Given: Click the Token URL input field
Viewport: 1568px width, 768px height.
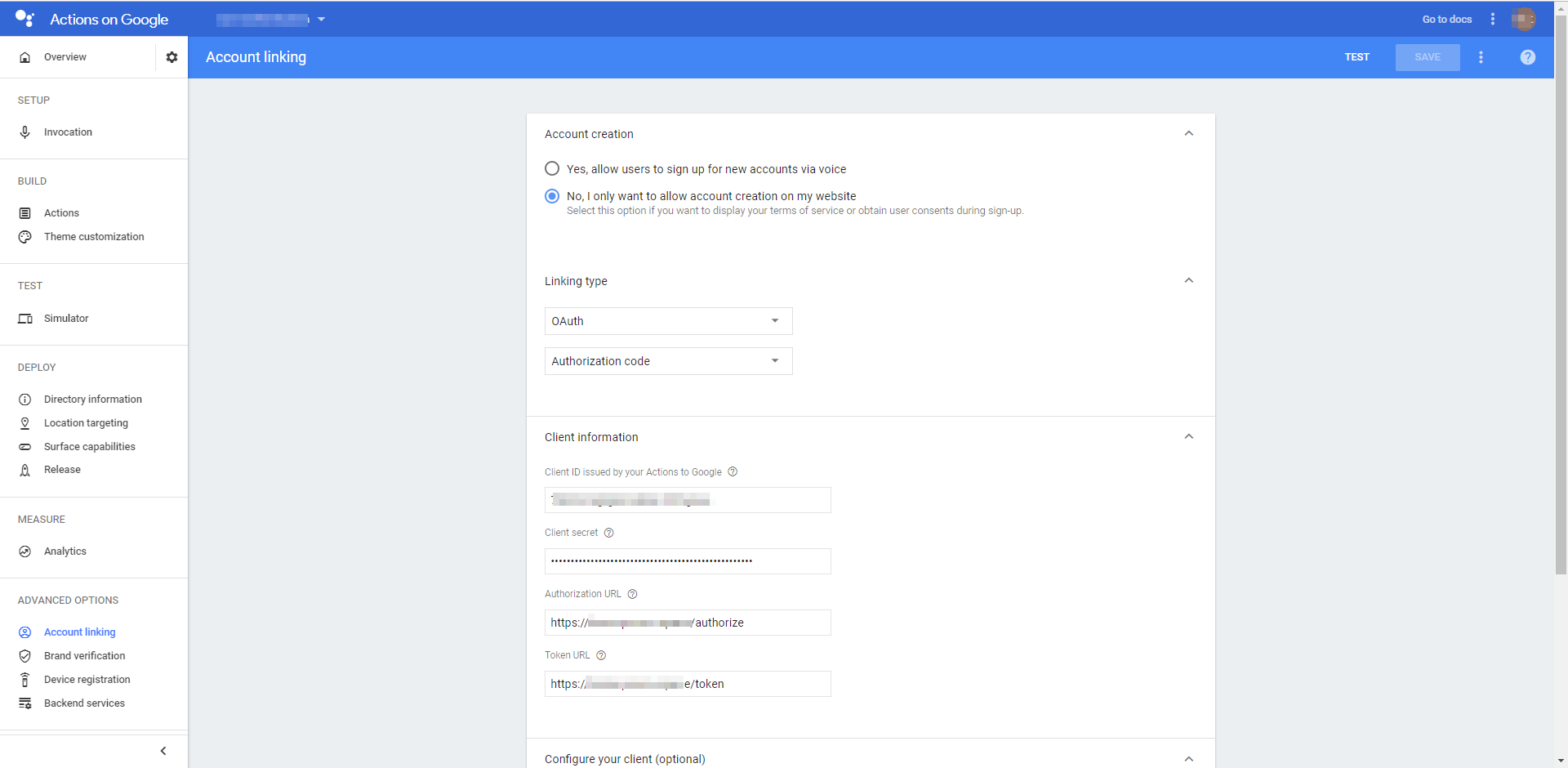Looking at the screenshot, I should pos(688,684).
